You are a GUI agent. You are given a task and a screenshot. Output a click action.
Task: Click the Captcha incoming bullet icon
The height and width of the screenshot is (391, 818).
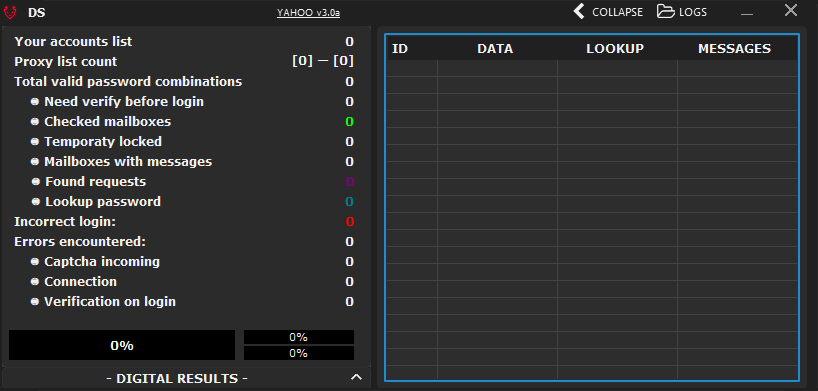35,262
